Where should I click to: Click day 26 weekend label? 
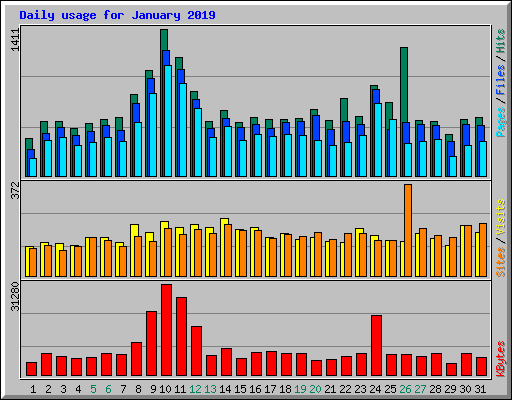405,389
